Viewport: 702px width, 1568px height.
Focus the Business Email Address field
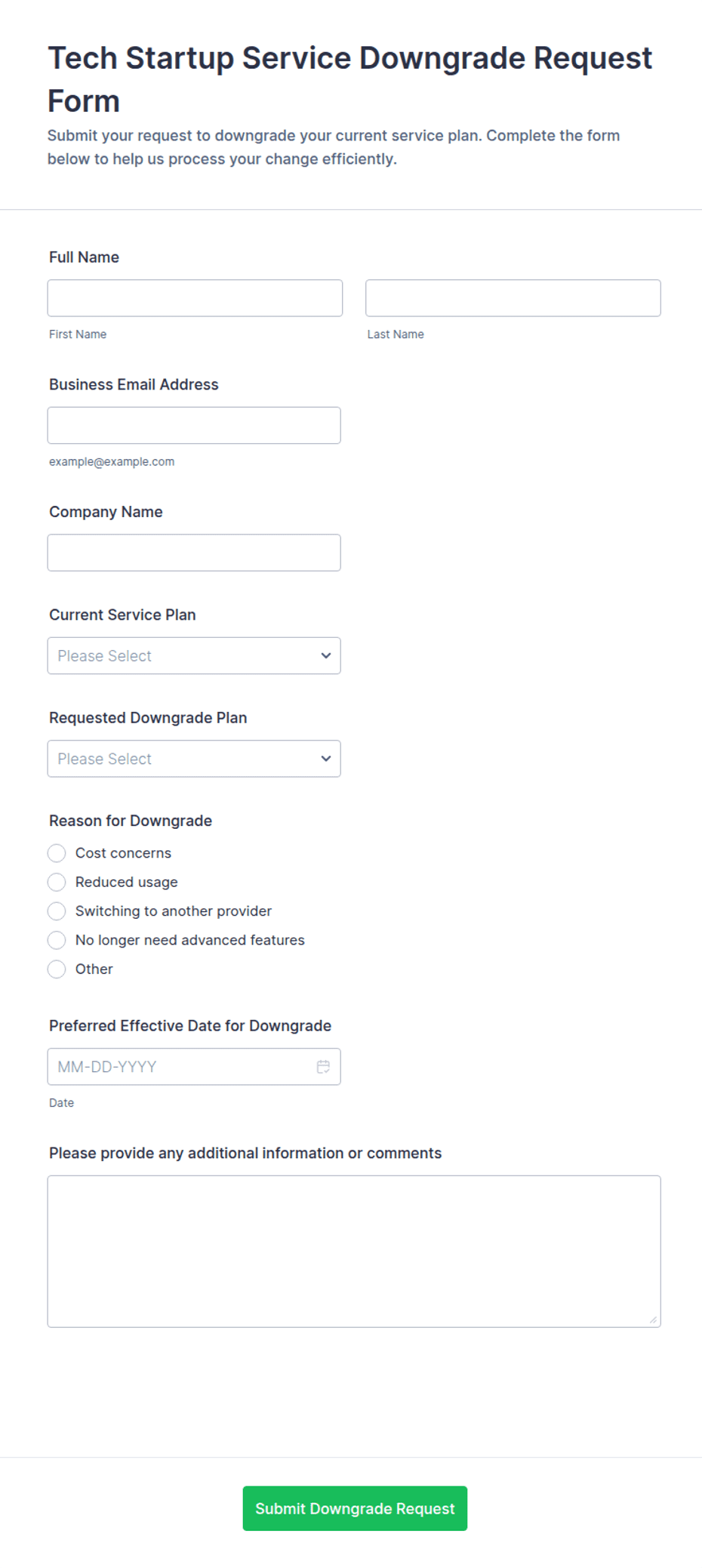click(194, 425)
